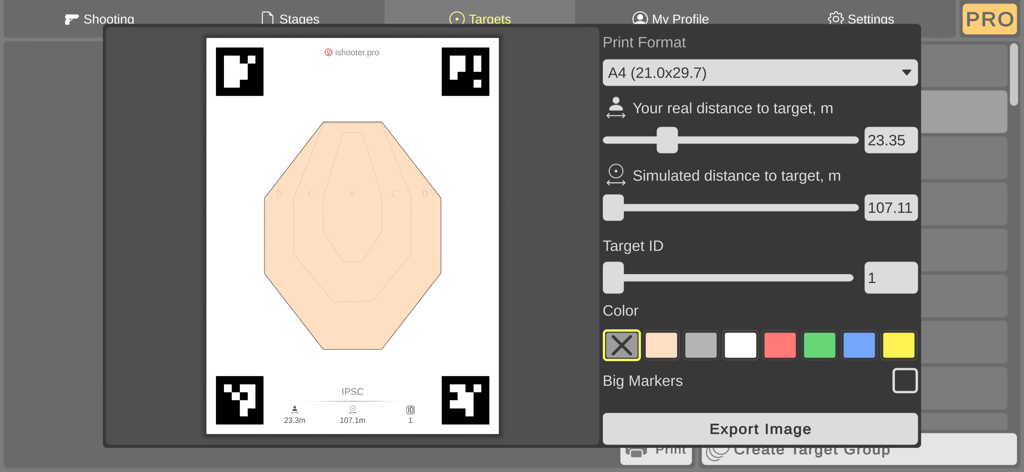The width and height of the screenshot is (1024, 472).
Task: Switch to the Stages tab
Action: tap(290, 19)
